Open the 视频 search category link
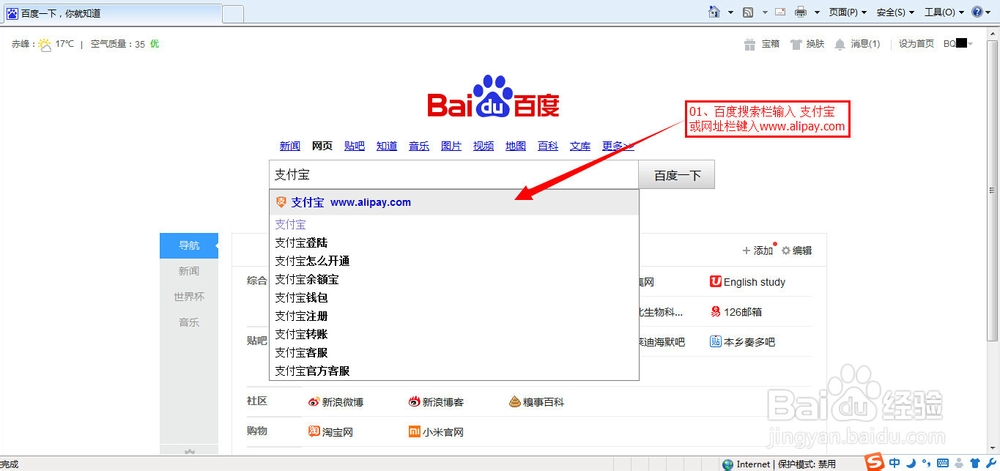 [483, 146]
